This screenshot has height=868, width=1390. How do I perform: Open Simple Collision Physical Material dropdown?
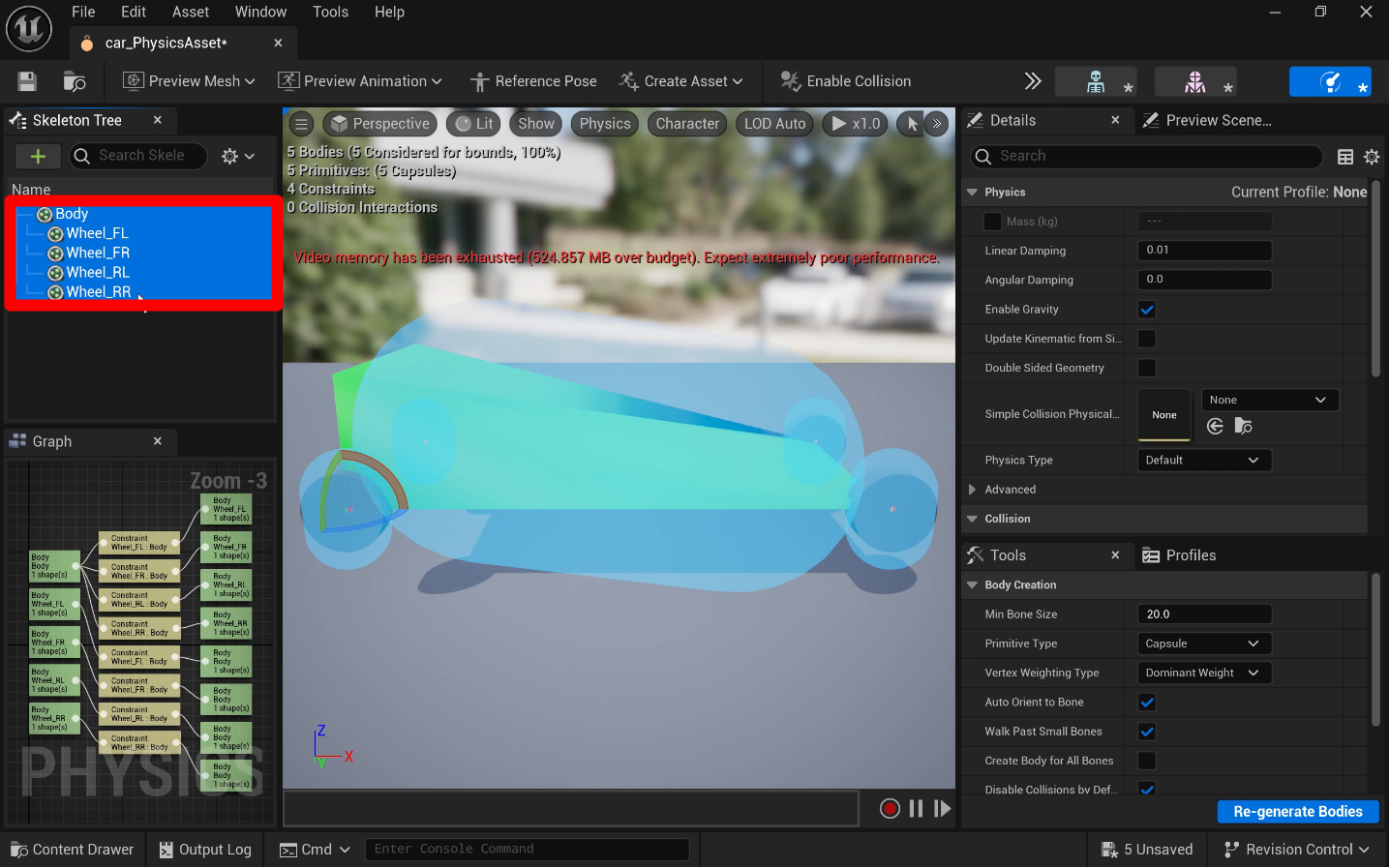tap(1270, 400)
